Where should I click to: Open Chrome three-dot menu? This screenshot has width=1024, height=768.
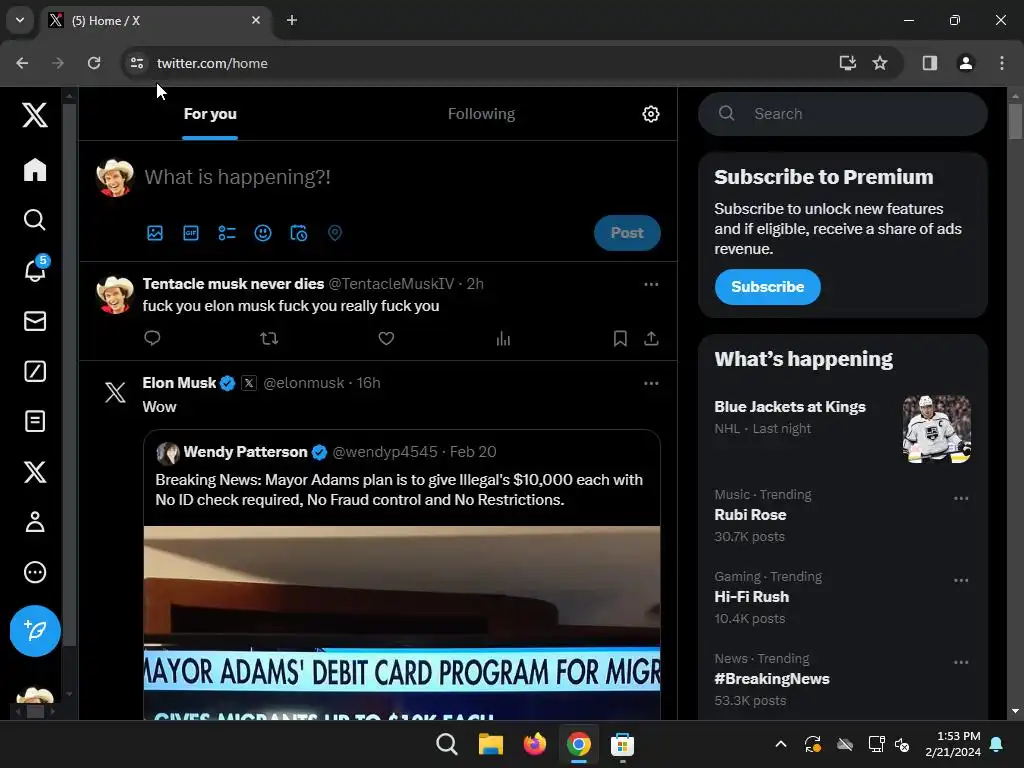pyautogui.click(x=1001, y=63)
